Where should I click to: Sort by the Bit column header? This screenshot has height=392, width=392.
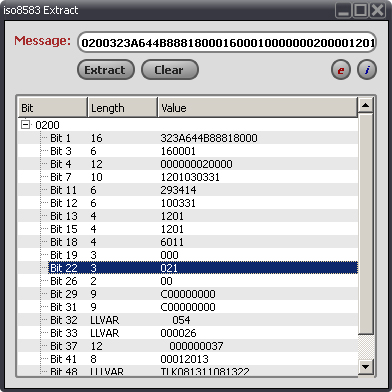[53, 108]
